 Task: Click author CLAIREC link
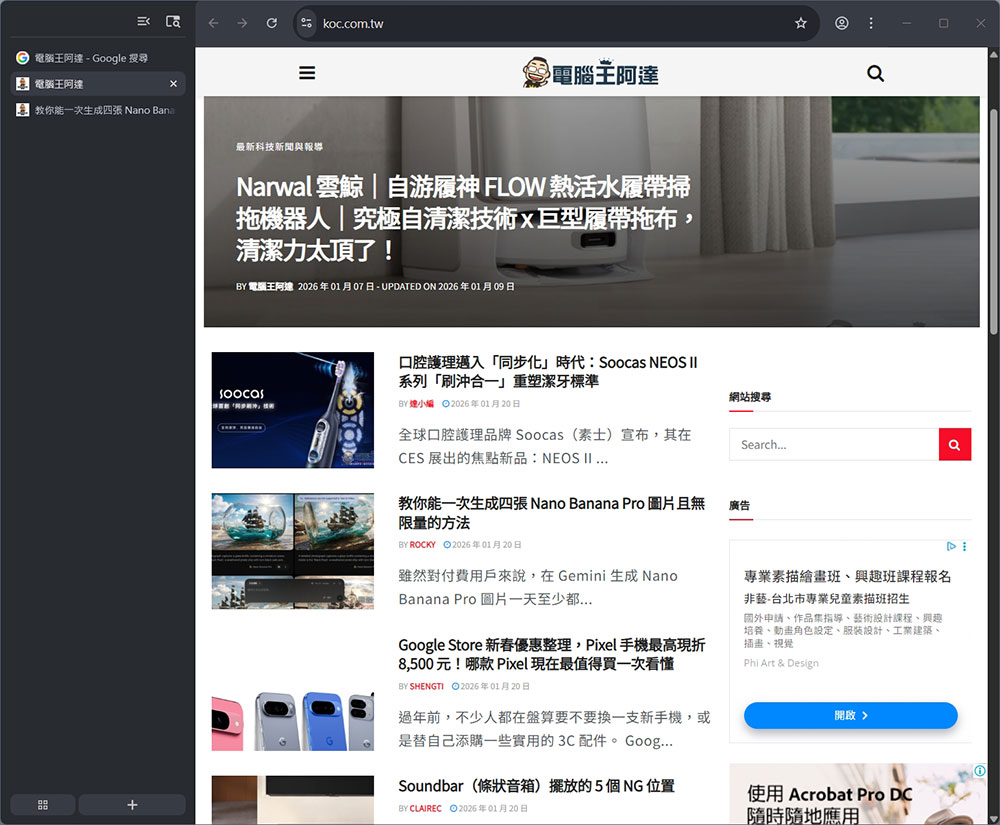tap(425, 808)
